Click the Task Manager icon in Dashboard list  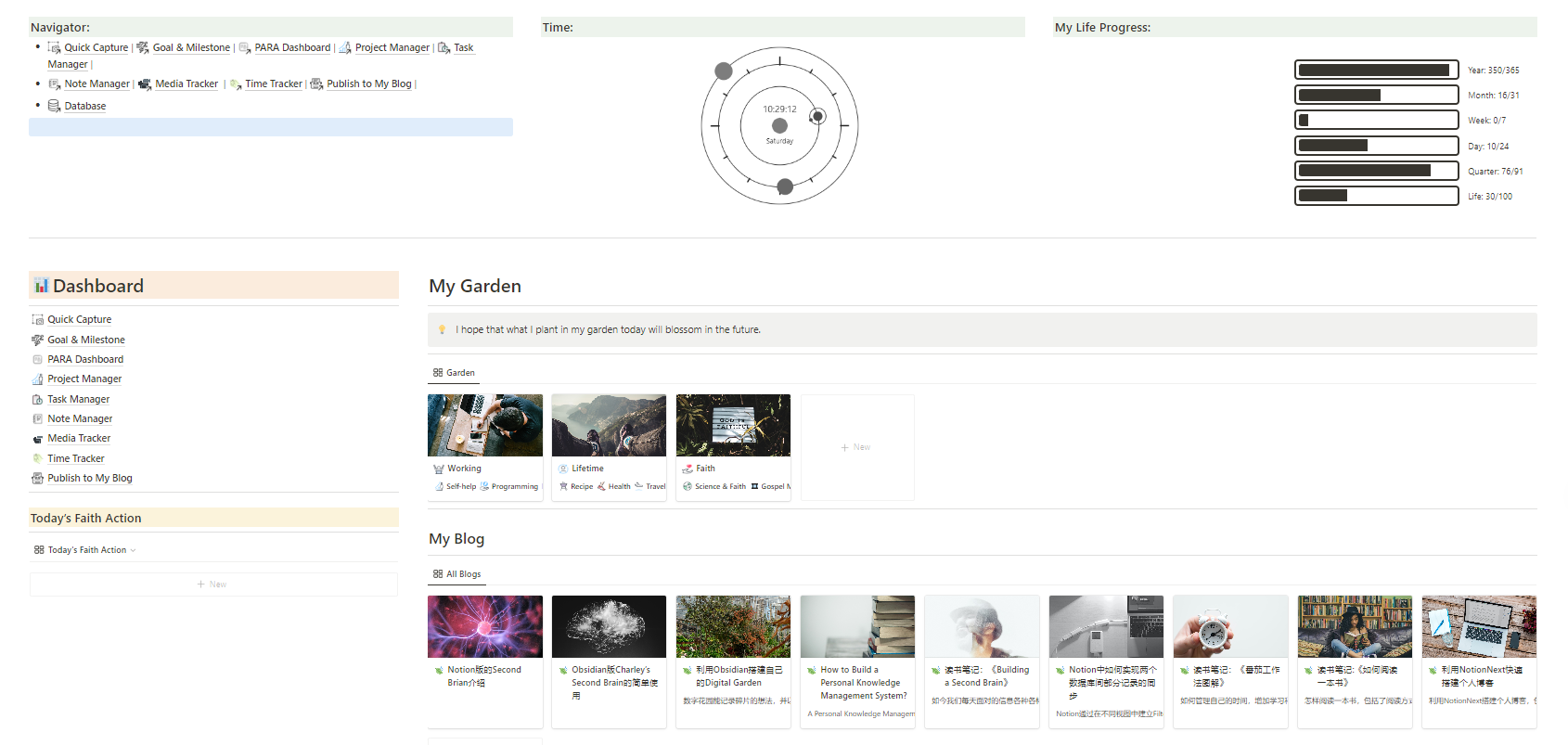pyautogui.click(x=38, y=400)
